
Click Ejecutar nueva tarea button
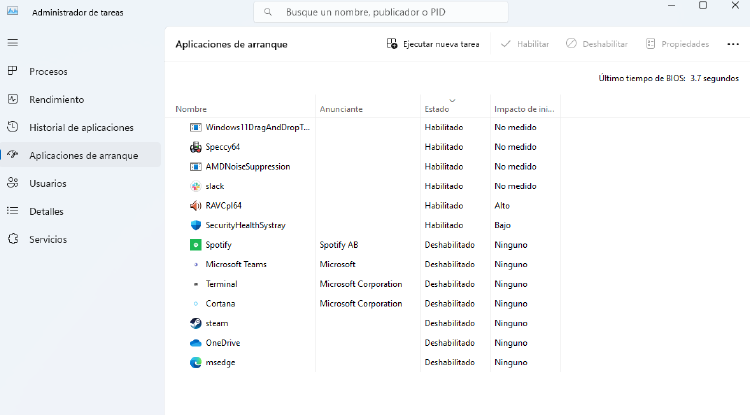coord(433,44)
